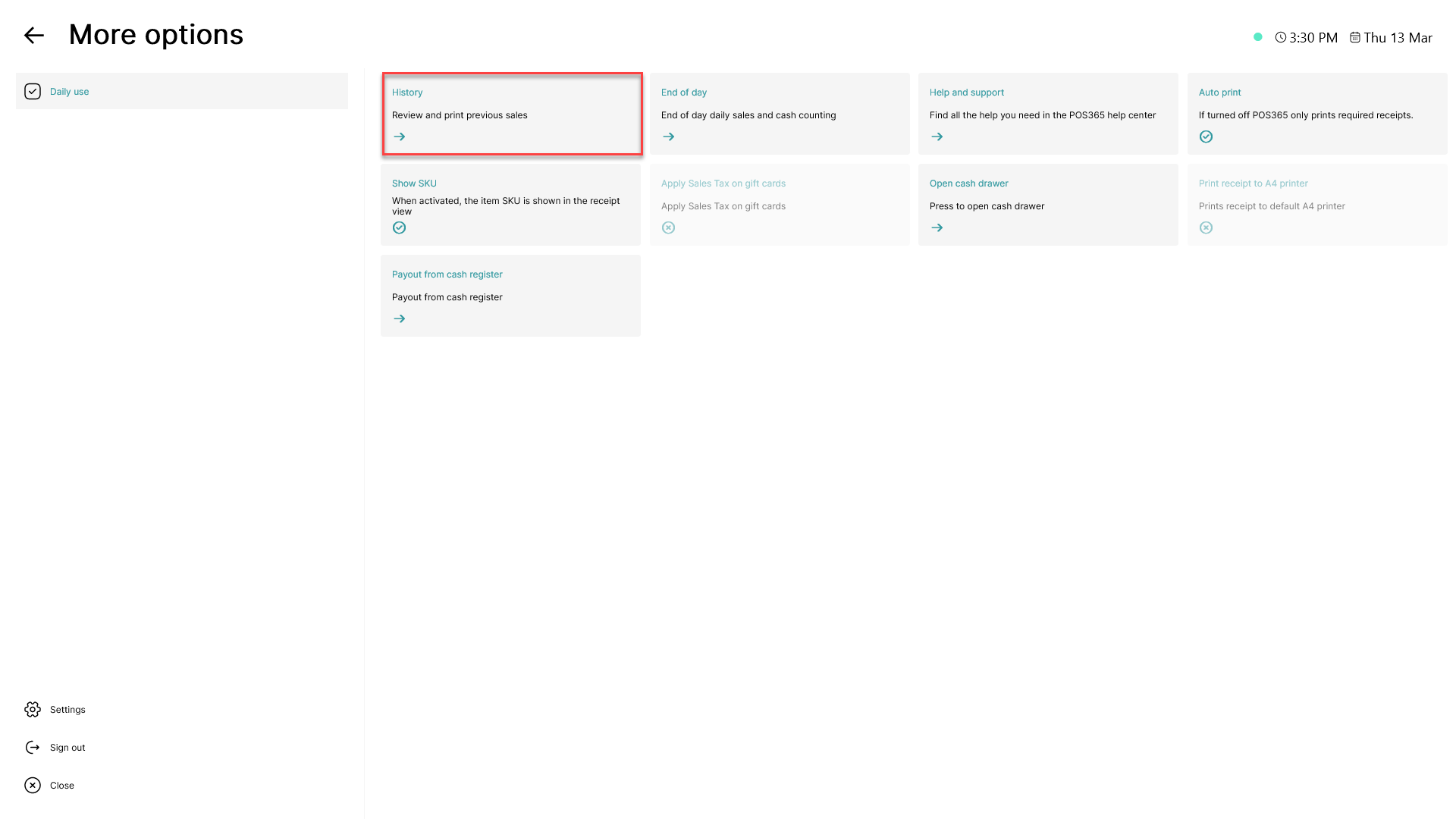
Task: Click the Open cash drawer card title
Action: click(969, 184)
